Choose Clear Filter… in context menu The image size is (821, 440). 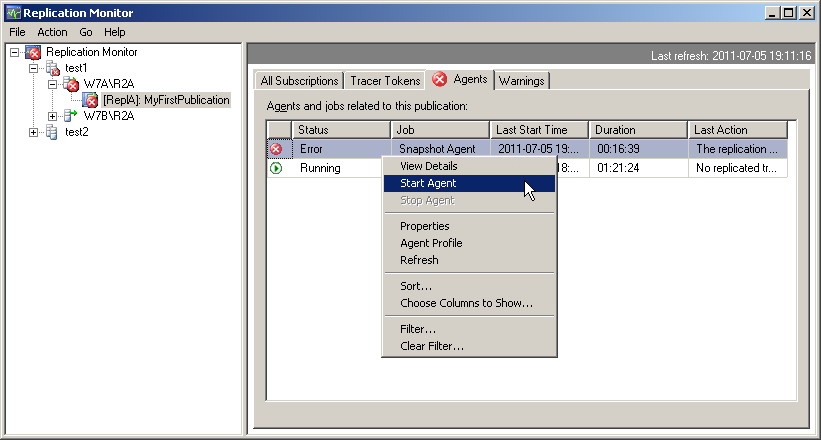pyautogui.click(x=469, y=346)
